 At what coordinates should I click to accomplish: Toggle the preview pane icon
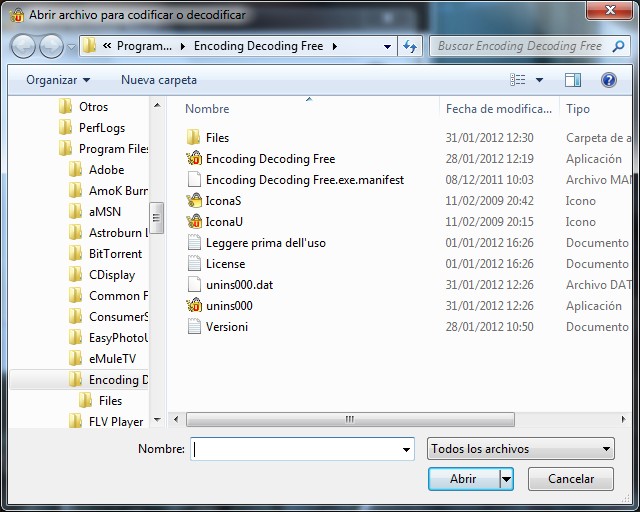(x=573, y=80)
